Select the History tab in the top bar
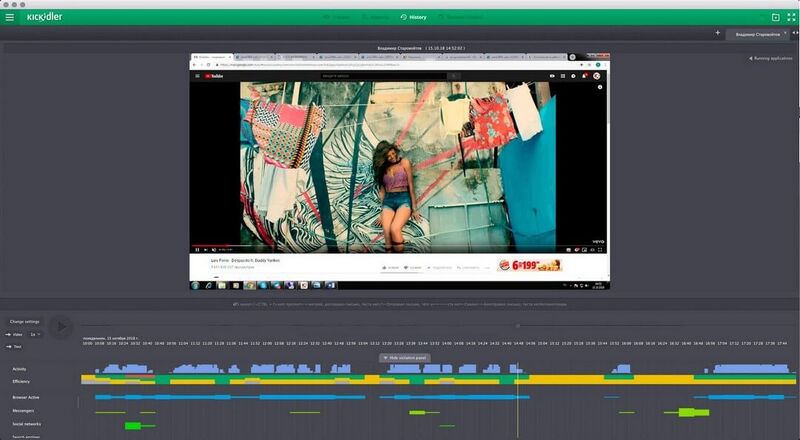The width and height of the screenshot is (800, 440). (x=413, y=17)
